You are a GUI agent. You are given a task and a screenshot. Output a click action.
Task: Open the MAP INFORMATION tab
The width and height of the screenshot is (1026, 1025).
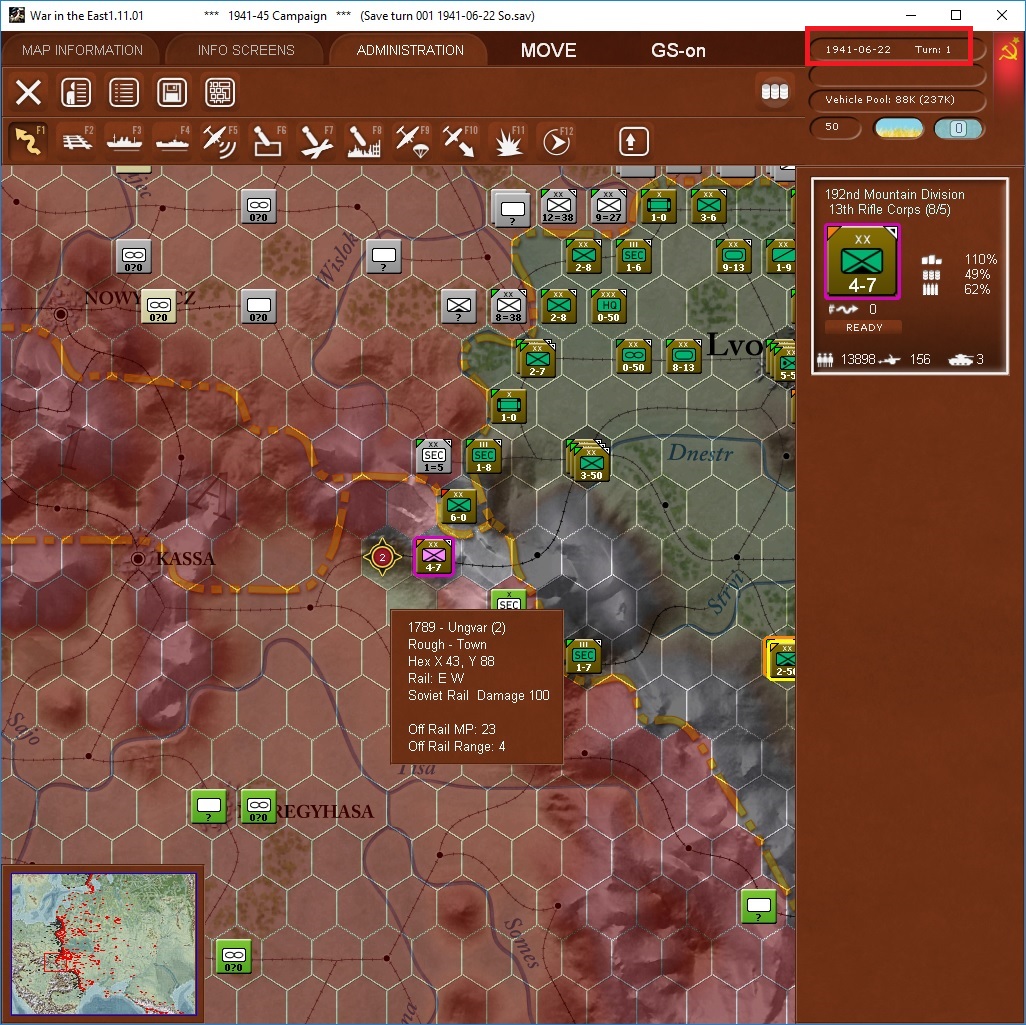(x=82, y=50)
